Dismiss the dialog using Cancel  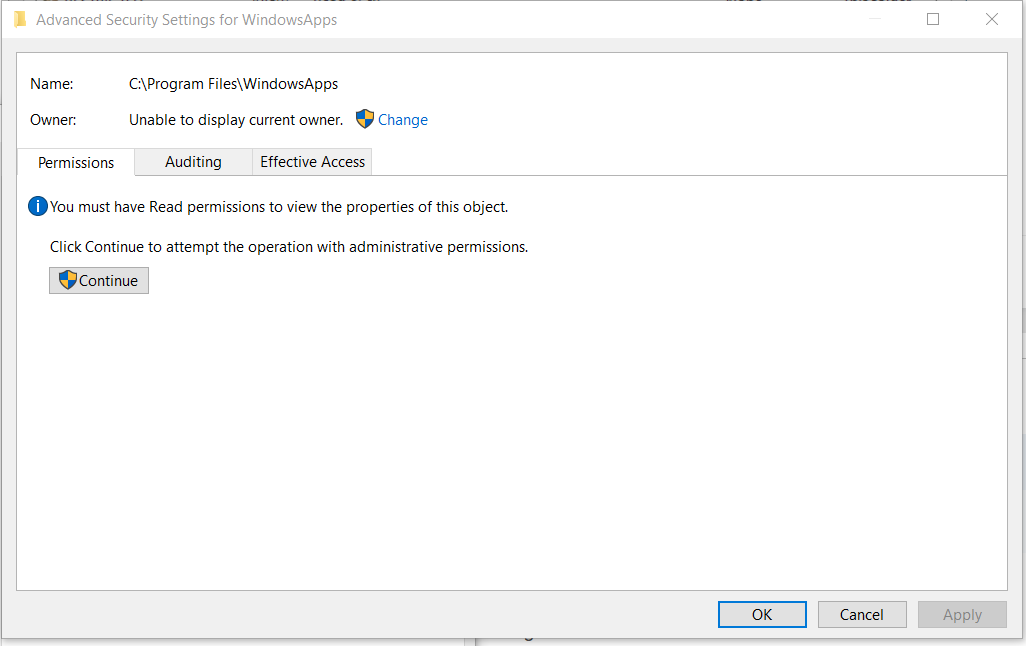[861, 614]
